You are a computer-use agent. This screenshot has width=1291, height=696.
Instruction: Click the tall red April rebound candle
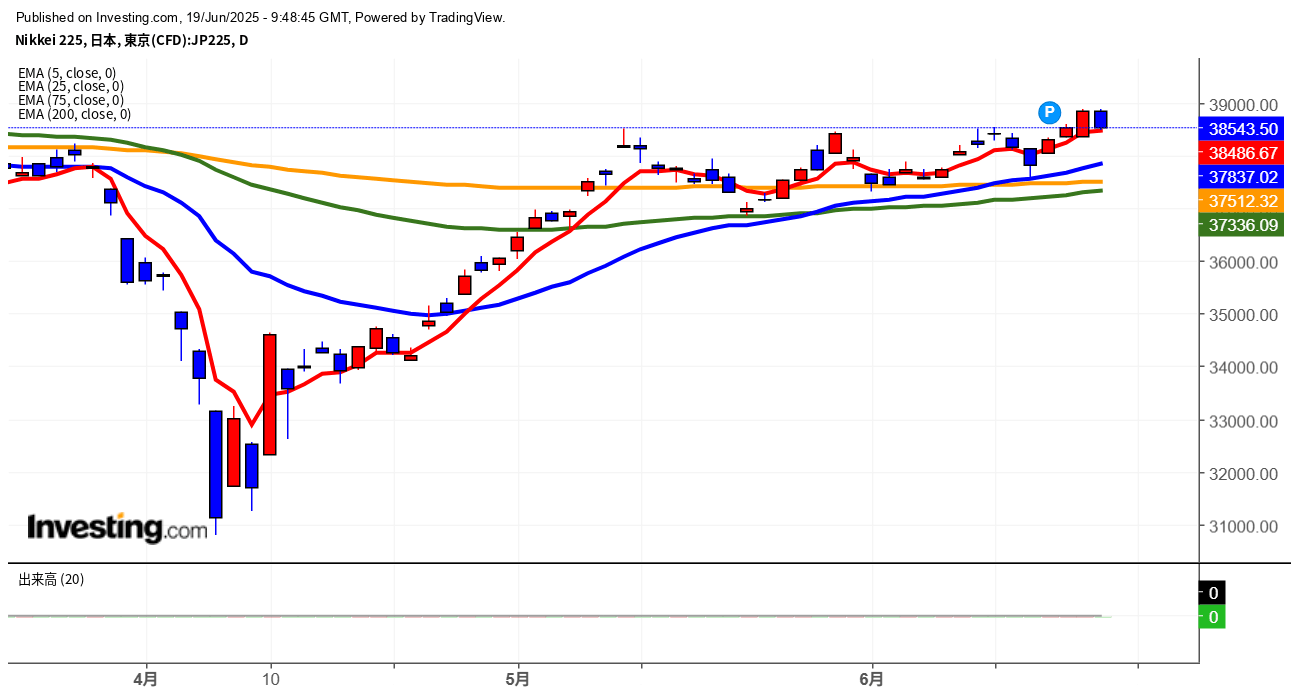(x=270, y=395)
